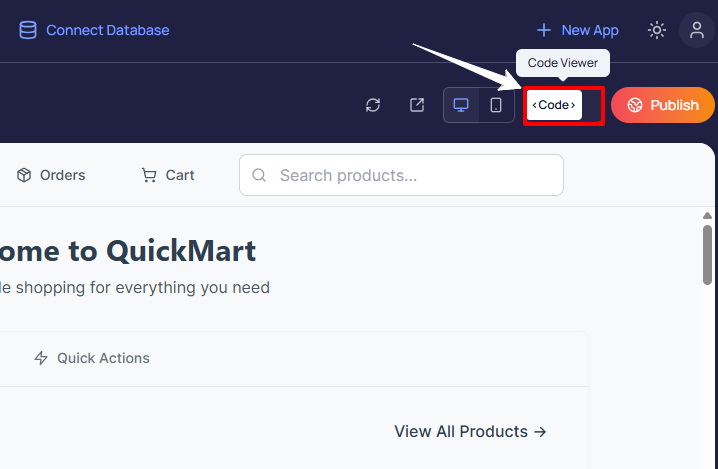Click the Publish button
The width and height of the screenshot is (718, 469).
662,105
